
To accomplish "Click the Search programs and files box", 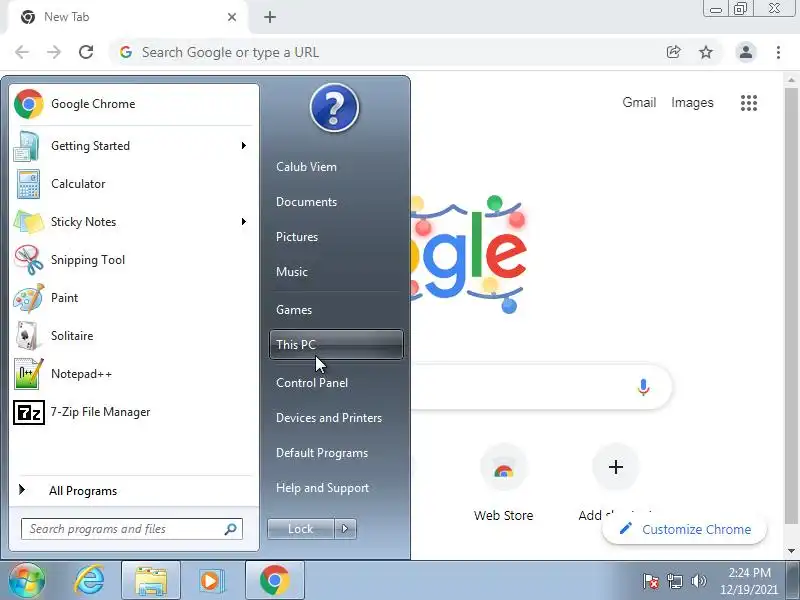I will 132,529.
